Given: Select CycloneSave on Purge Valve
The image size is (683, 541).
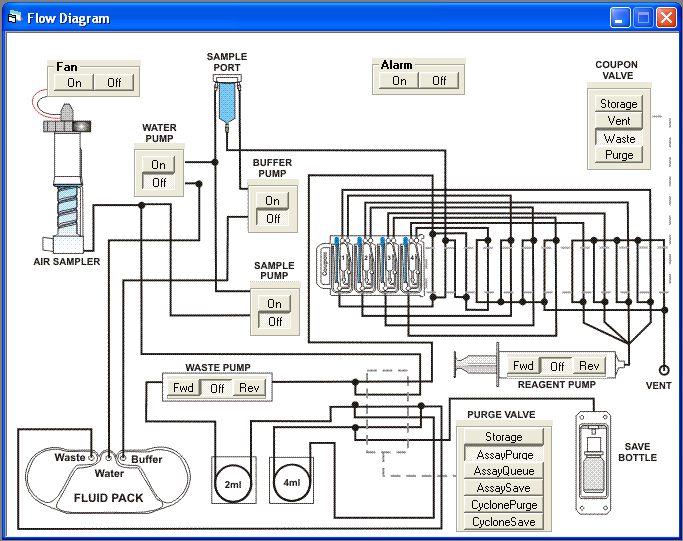Looking at the screenshot, I should point(504,521).
